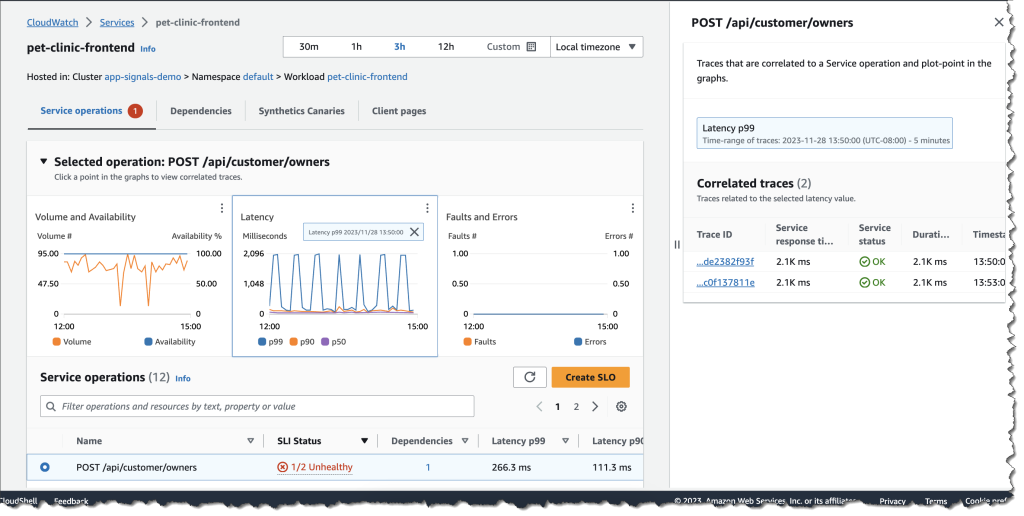1024x516 pixels.
Task: Toggle the p99 legend series
Action: [269, 341]
